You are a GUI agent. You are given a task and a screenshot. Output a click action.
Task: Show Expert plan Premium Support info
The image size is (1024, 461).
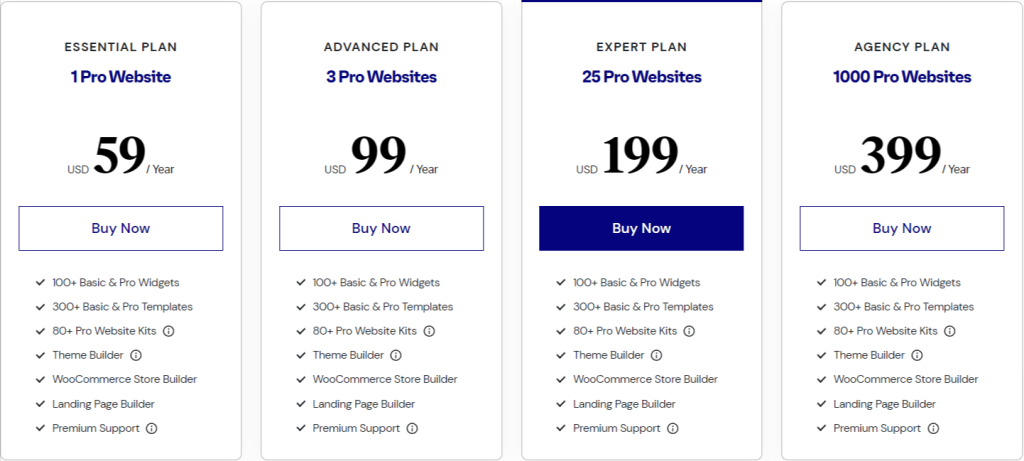coord(673,428)
